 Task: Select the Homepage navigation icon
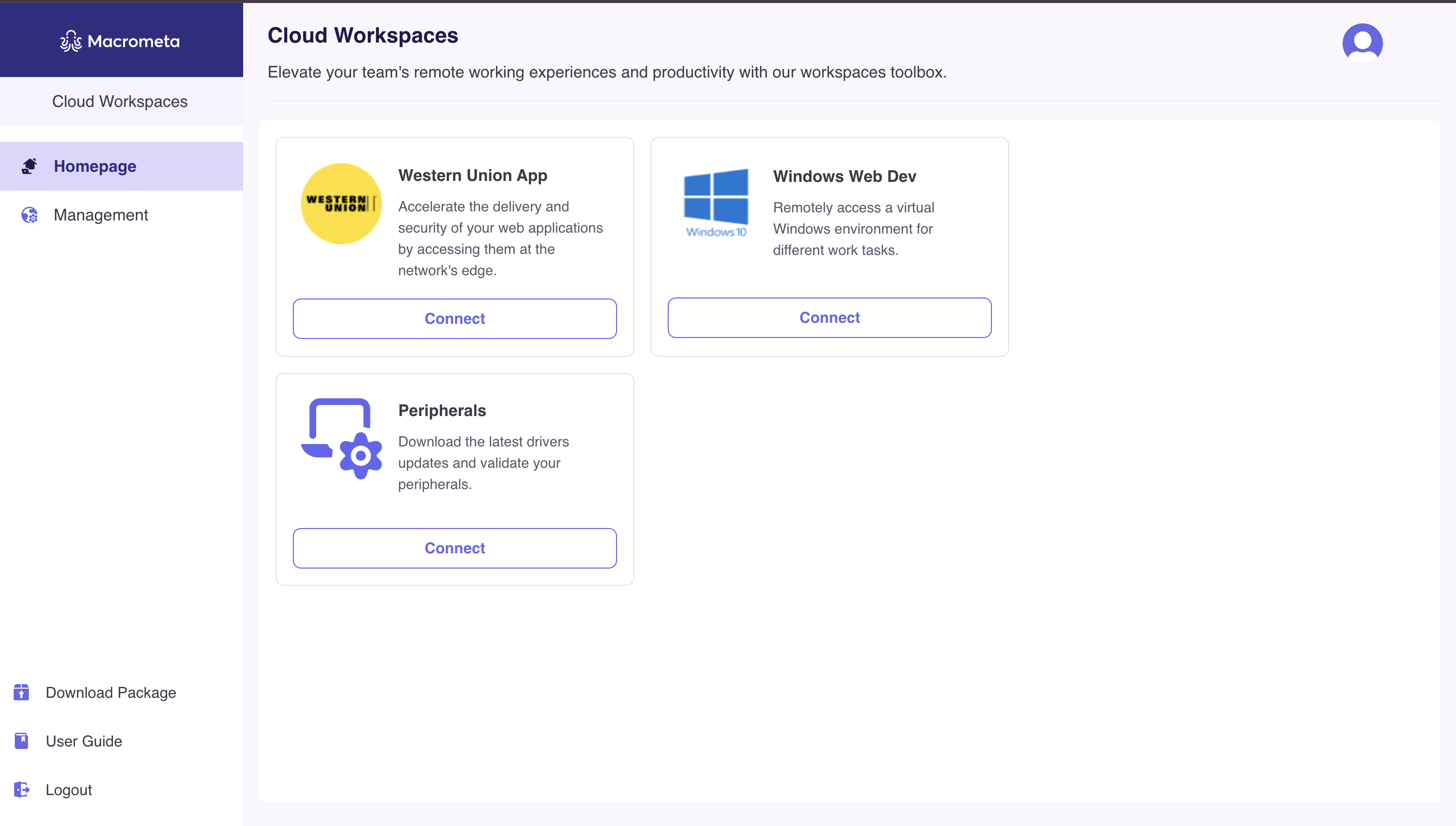pyautogui.click(x=29, y=166)
